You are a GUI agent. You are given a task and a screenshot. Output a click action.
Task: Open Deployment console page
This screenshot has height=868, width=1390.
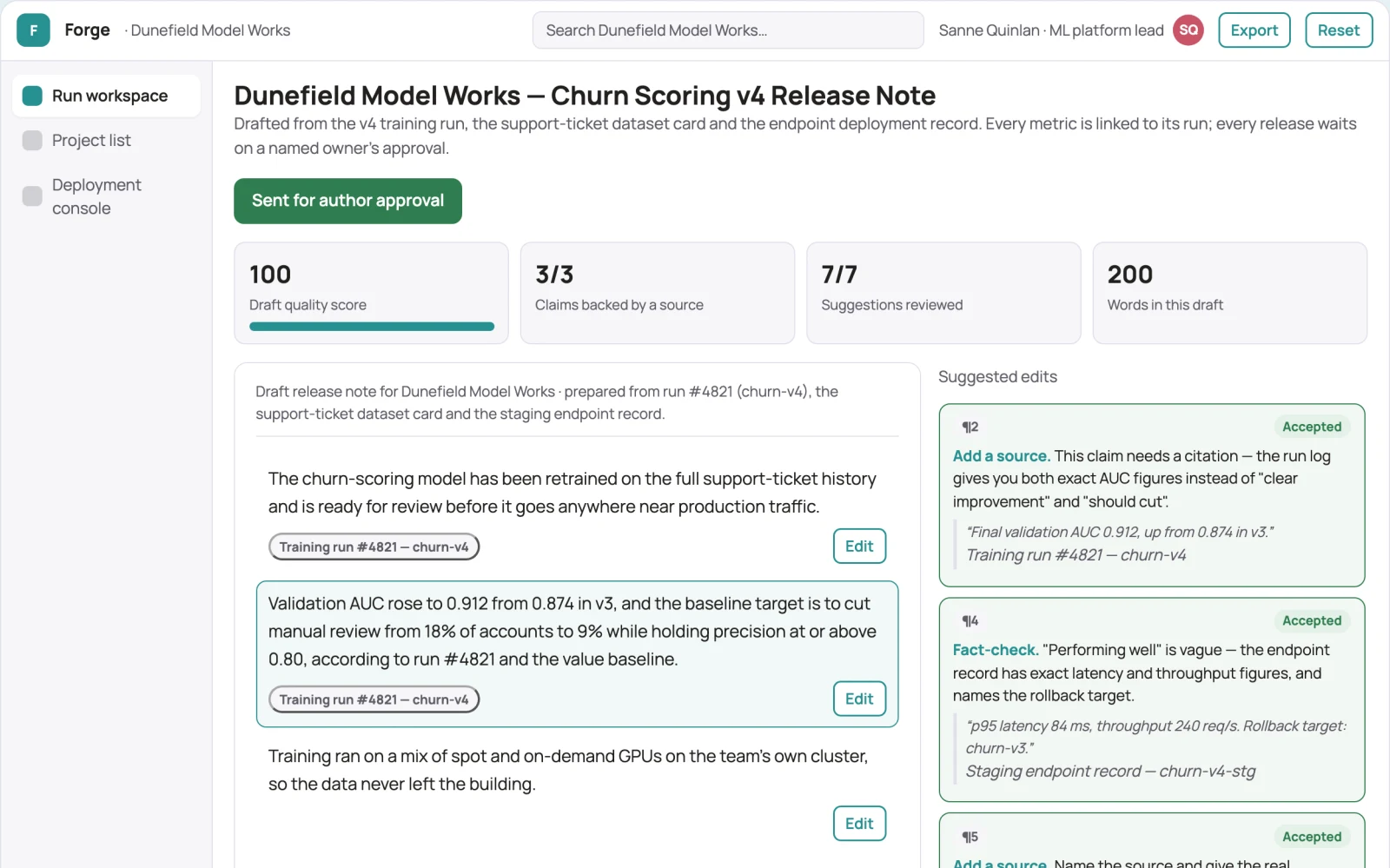pos(106,196)
